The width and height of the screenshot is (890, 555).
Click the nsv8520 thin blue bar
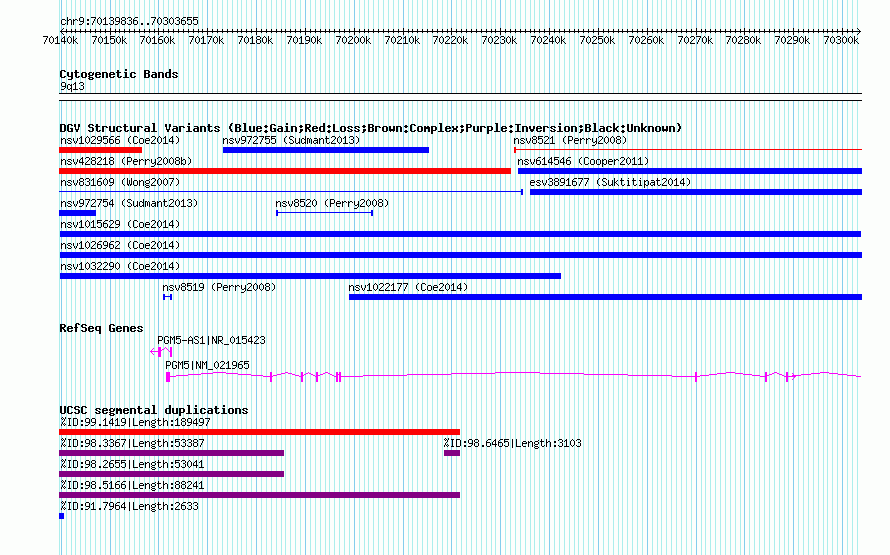(324, 213)
